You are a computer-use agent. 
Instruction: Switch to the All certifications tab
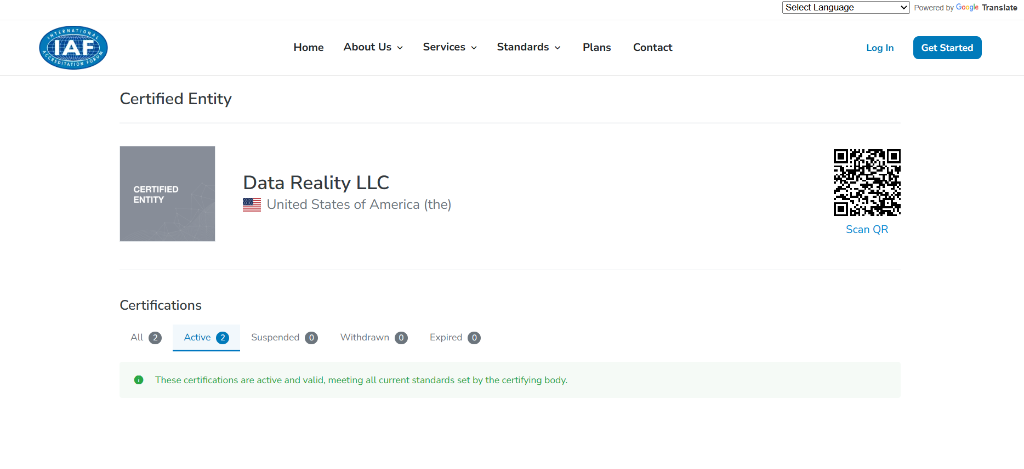pos(146,338)
